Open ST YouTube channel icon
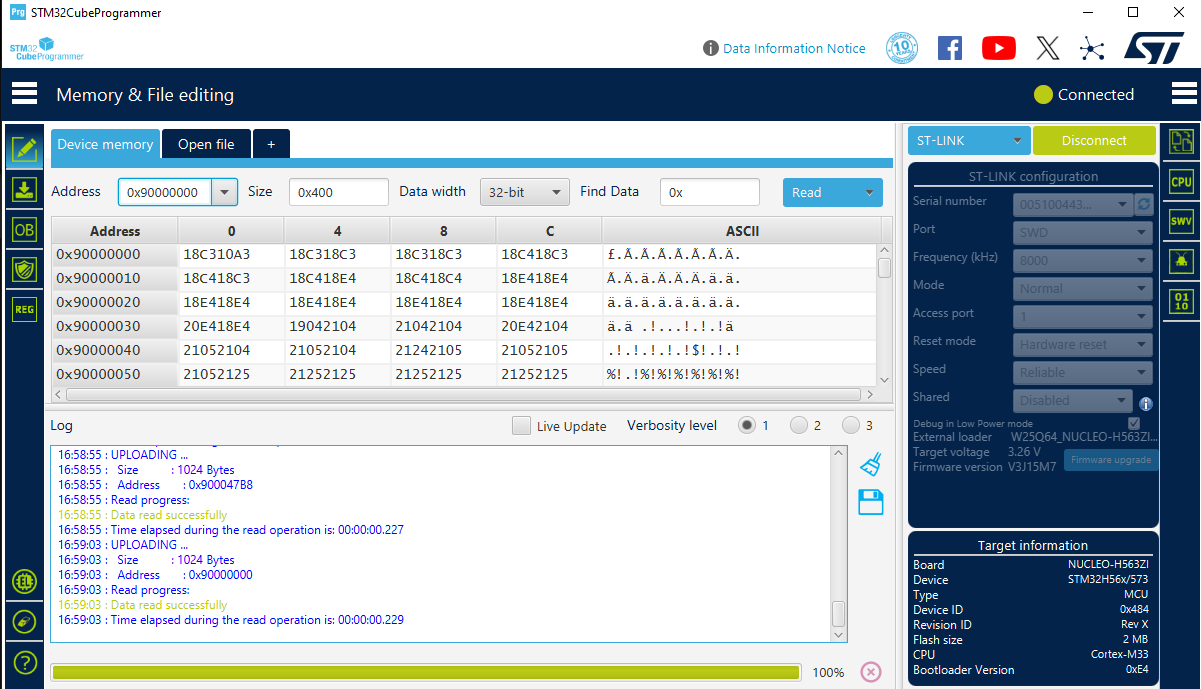Image resolution: width=1201 pixels, height=689 pixels. [998, 48]
